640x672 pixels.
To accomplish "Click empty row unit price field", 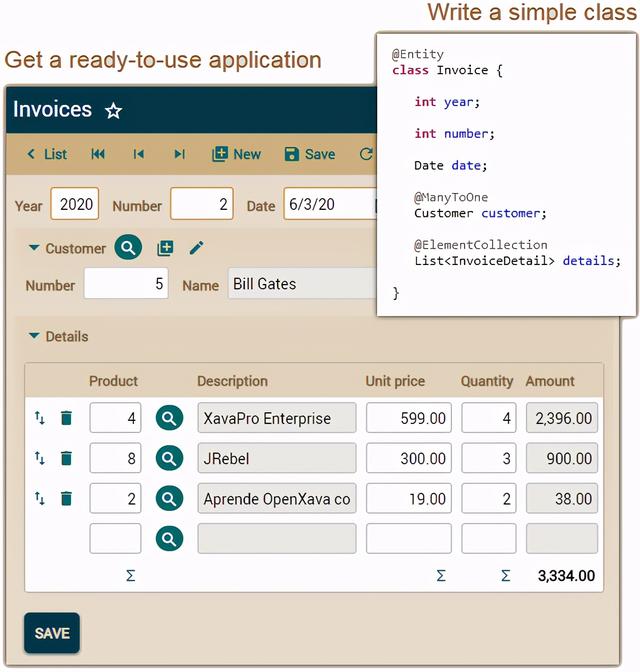I will (409, 539).
